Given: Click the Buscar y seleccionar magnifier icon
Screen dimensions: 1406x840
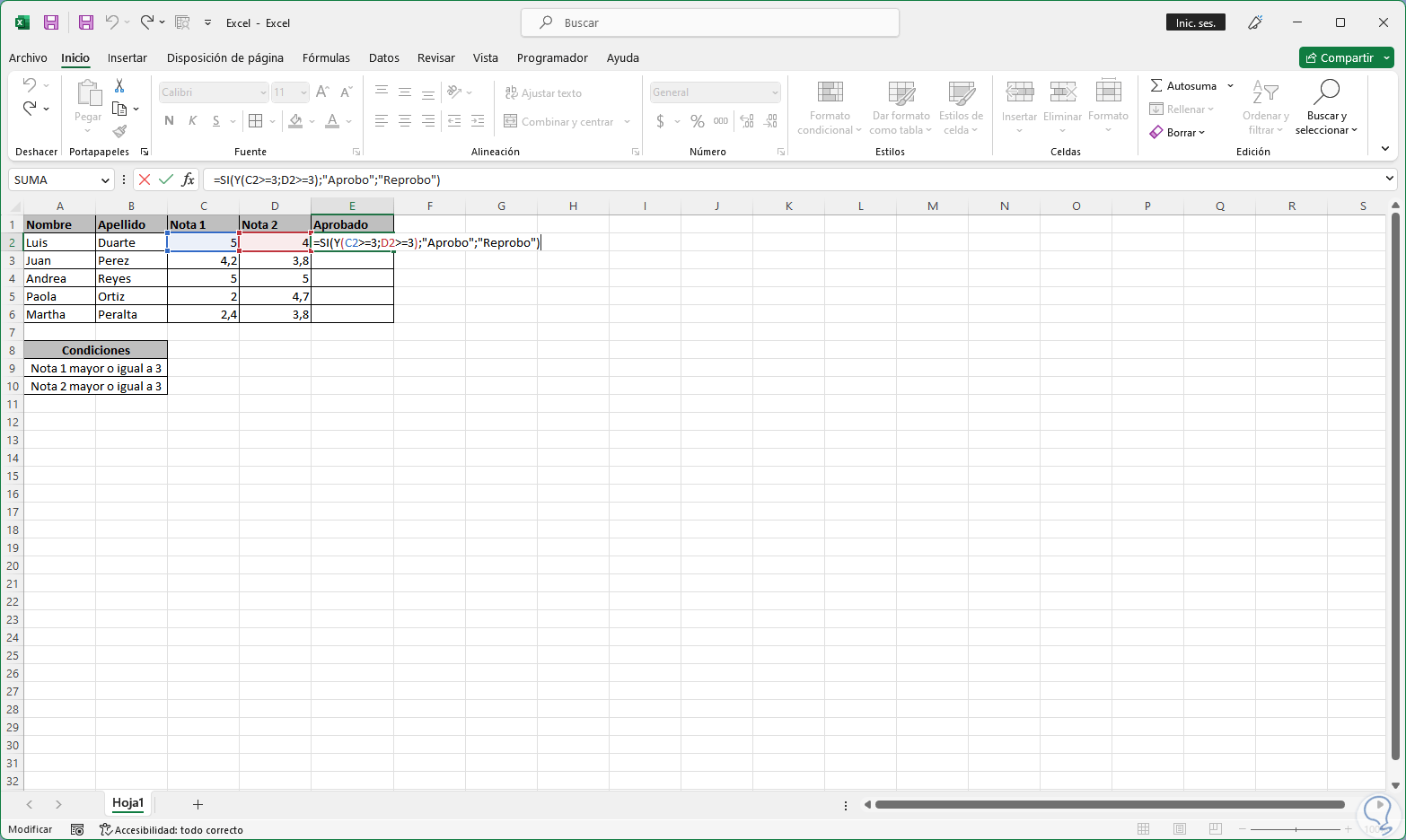Looking at the screenshot, I should click(1326, 92).
